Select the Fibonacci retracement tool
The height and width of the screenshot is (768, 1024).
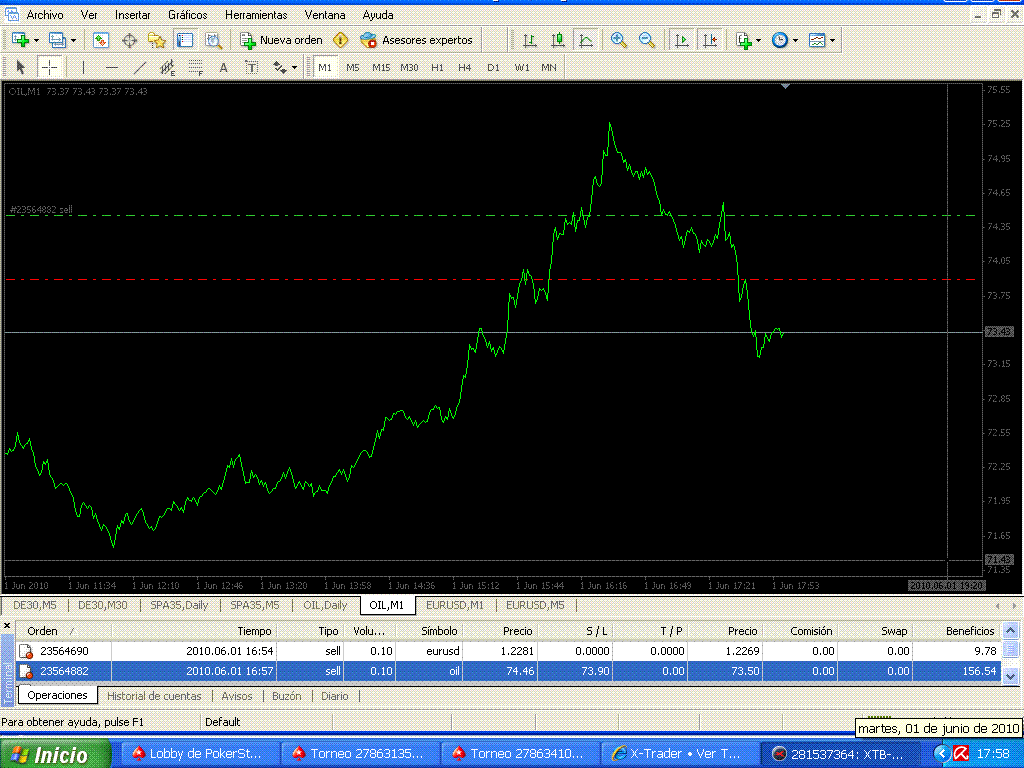coord(195,67)
